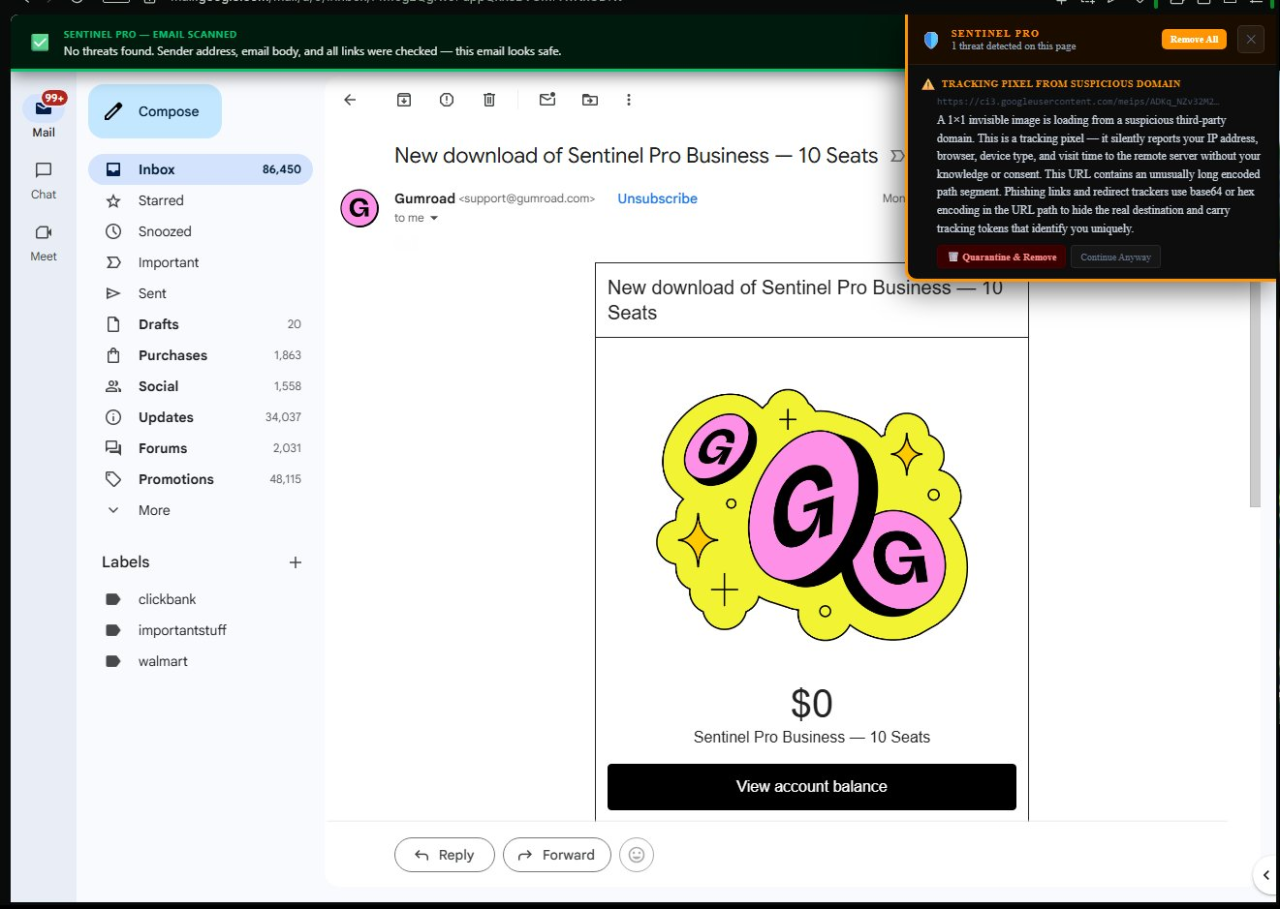Click the Continue Anyway button
This screenshot has width=1280, height=909.
click(x=1115, y=257)
